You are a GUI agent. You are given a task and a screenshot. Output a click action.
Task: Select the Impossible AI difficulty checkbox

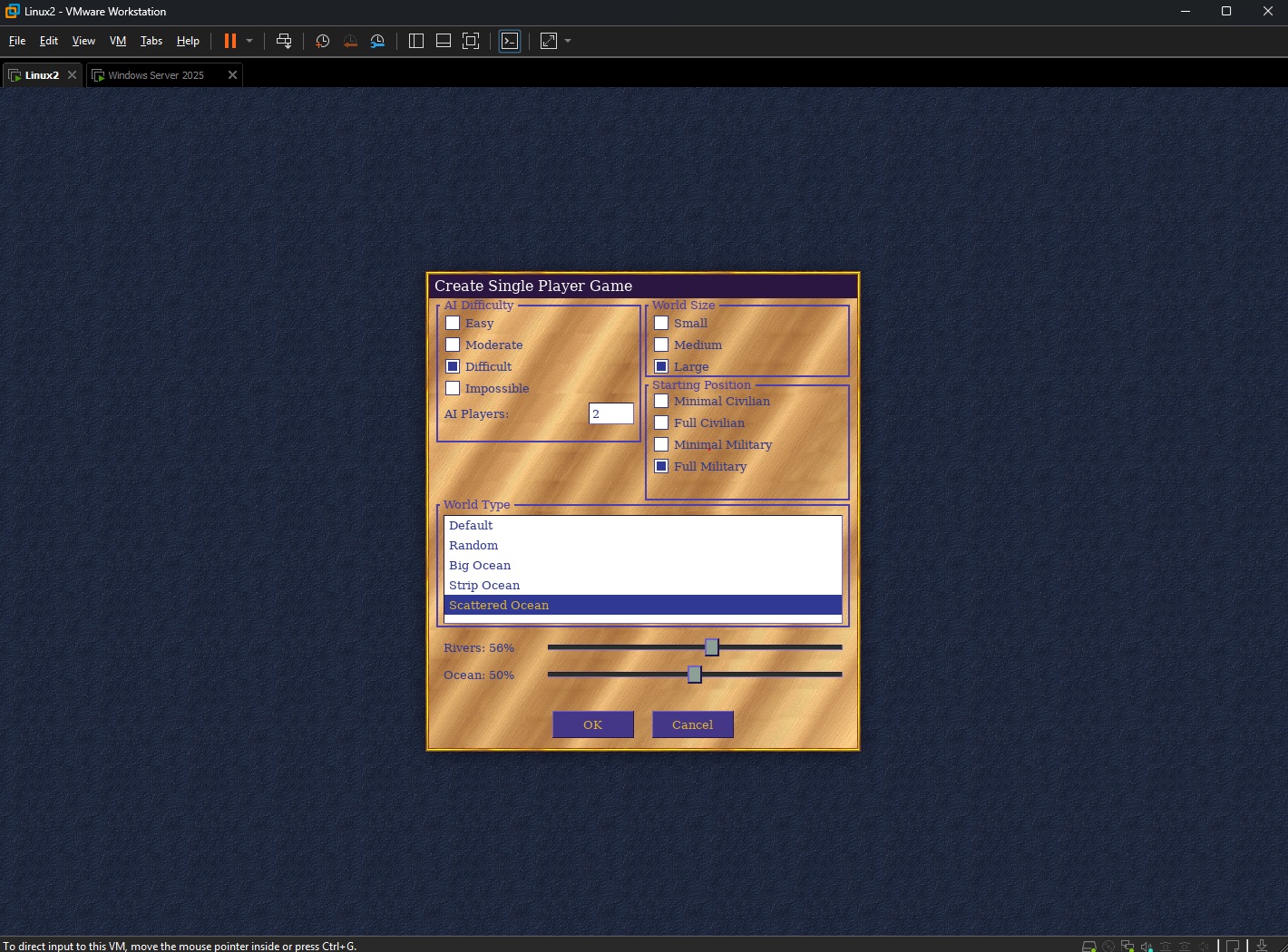tap(453, 388)
